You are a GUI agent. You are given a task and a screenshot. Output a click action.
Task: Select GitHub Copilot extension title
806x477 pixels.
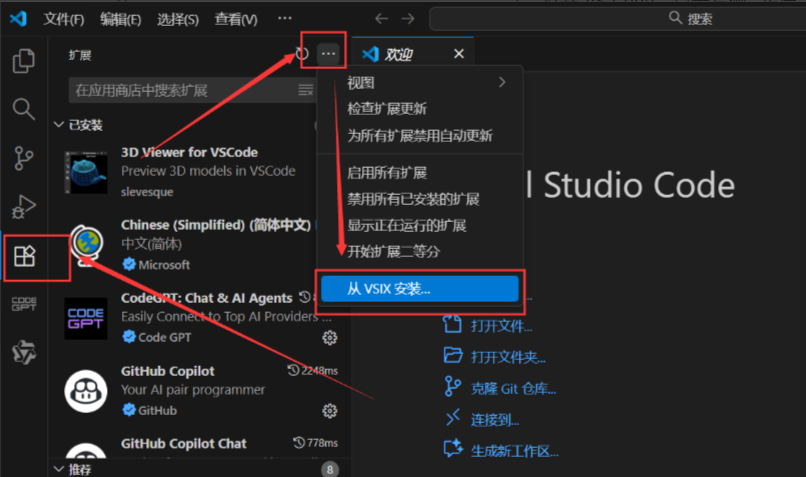pyautogui.click(x=168, y=371)
